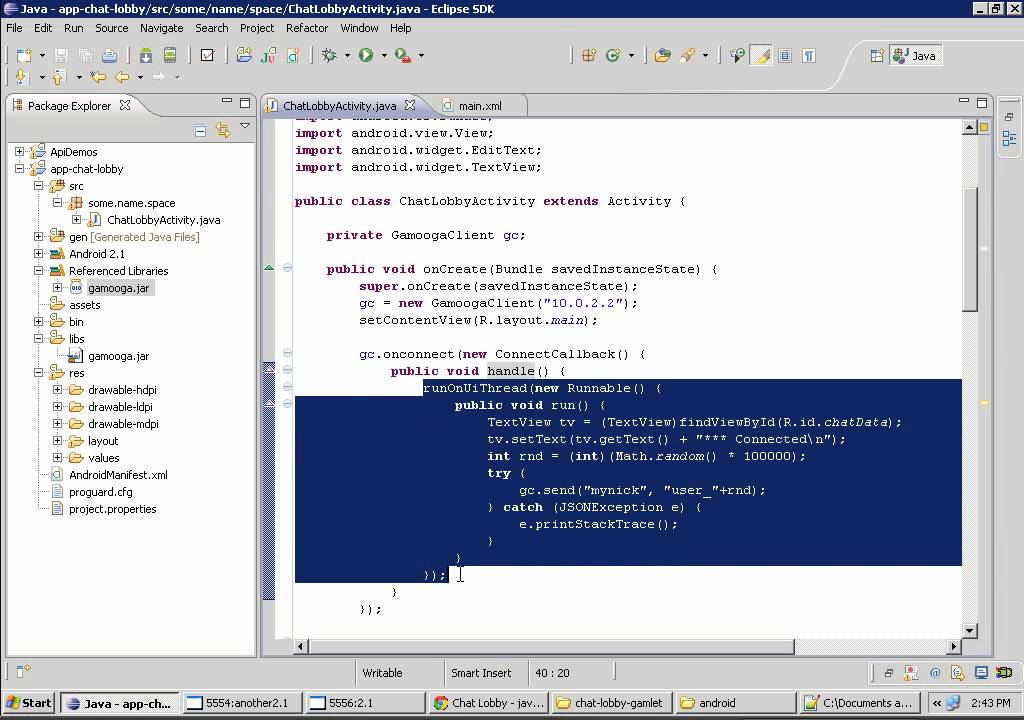The width and height of the screenshot is (1024, 720).
Task: Open the Android SDK Manager icon
Action: click(x=146, y=56)
